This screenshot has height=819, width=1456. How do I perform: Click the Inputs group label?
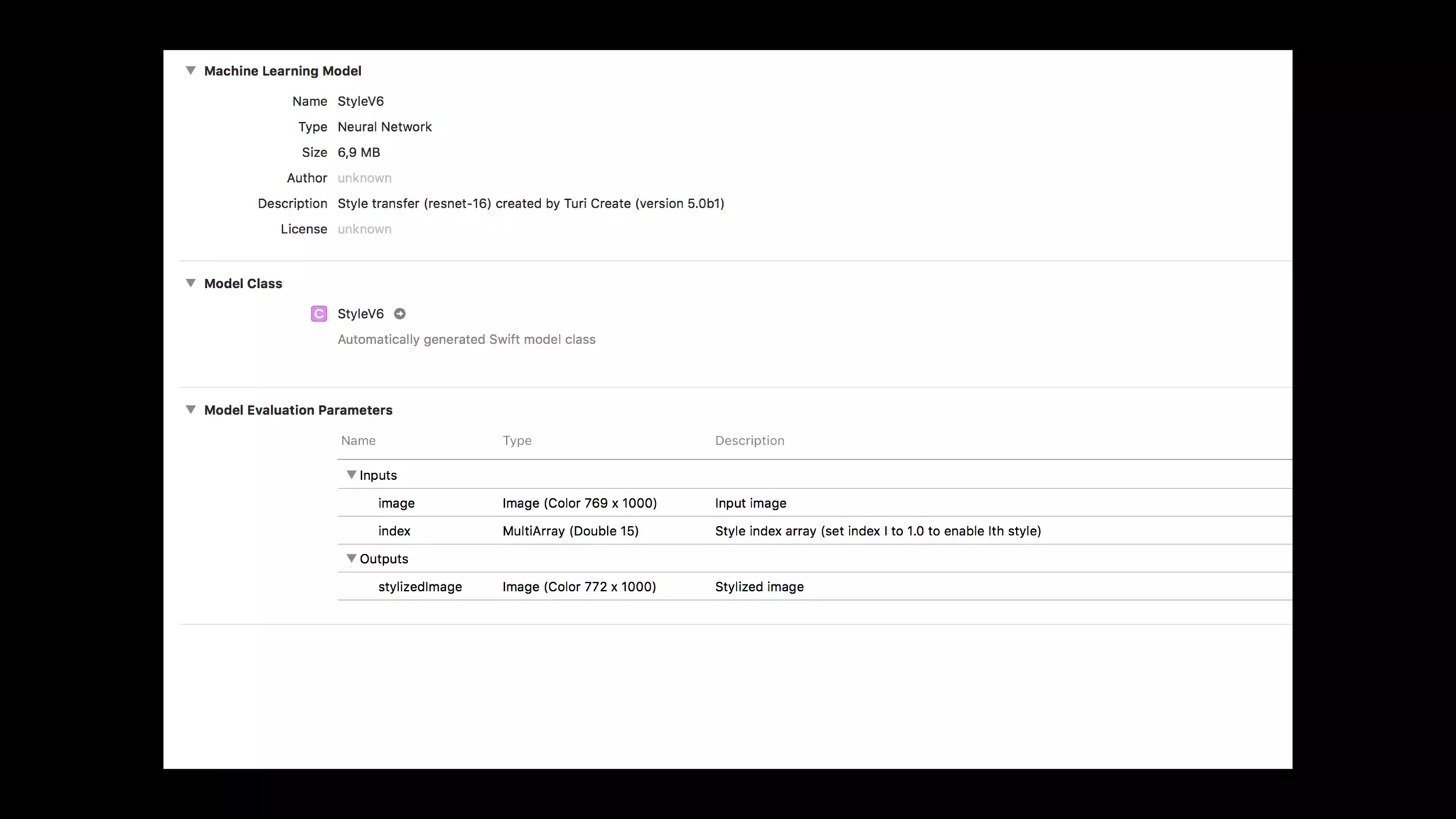pyautogui.click(x=378, y=476)
